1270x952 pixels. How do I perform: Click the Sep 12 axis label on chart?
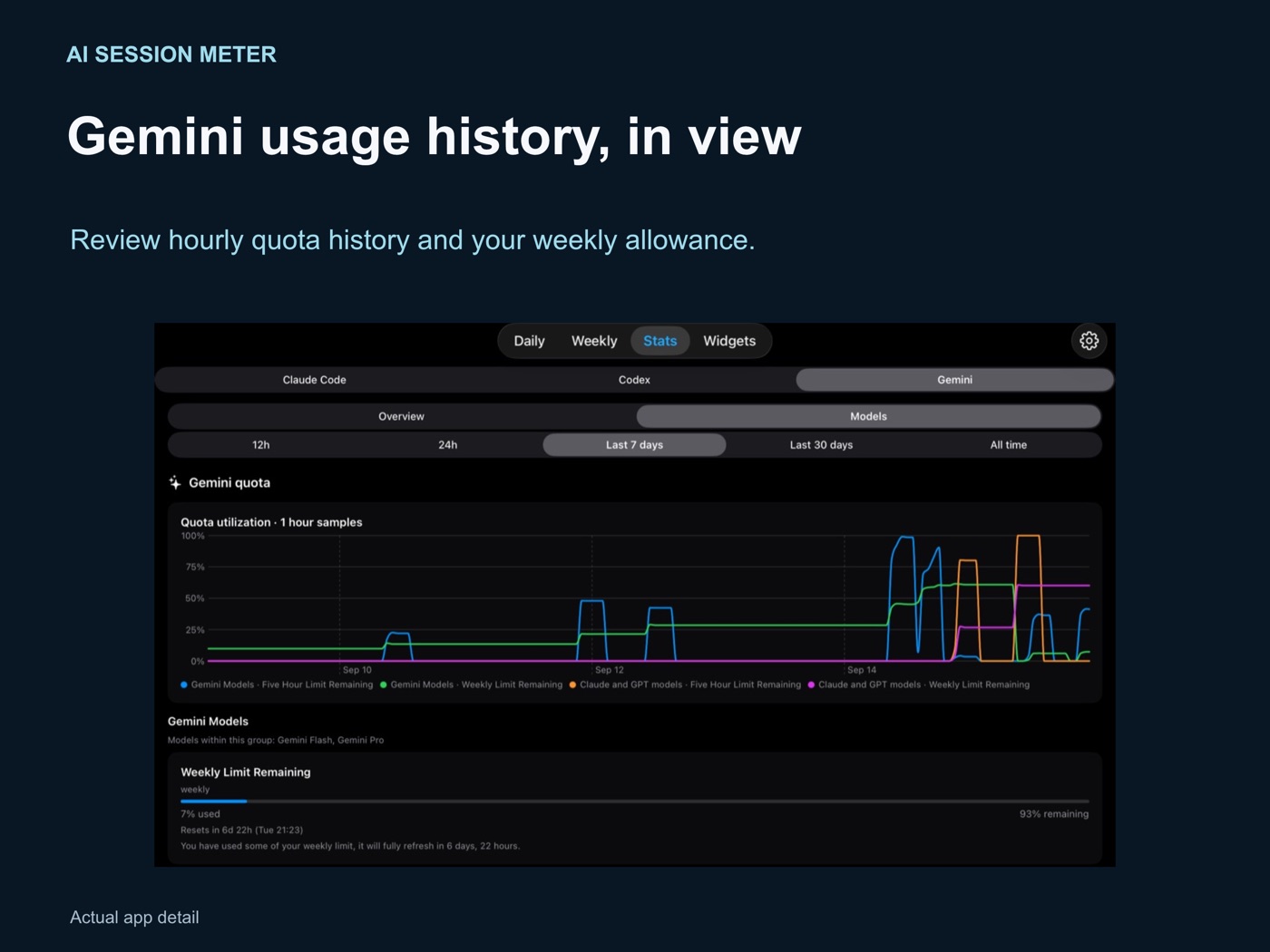(x=610, y=670)
